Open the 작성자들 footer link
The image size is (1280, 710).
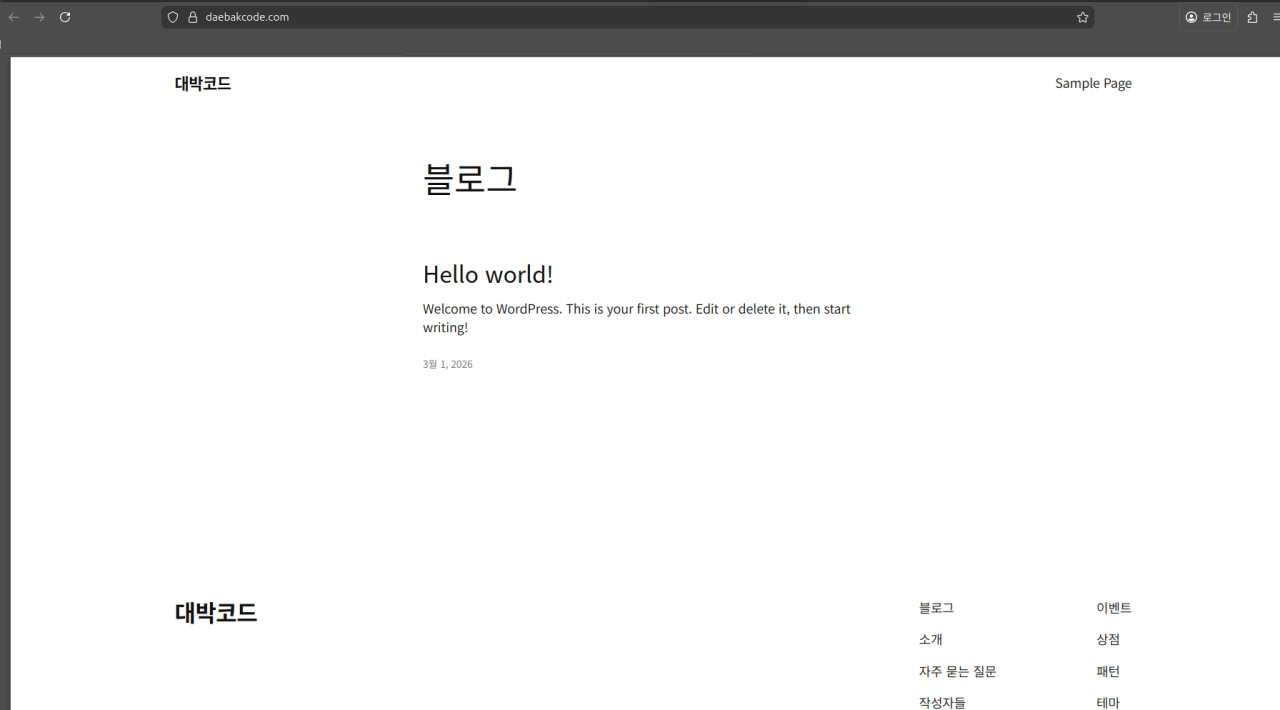(943, 701)
